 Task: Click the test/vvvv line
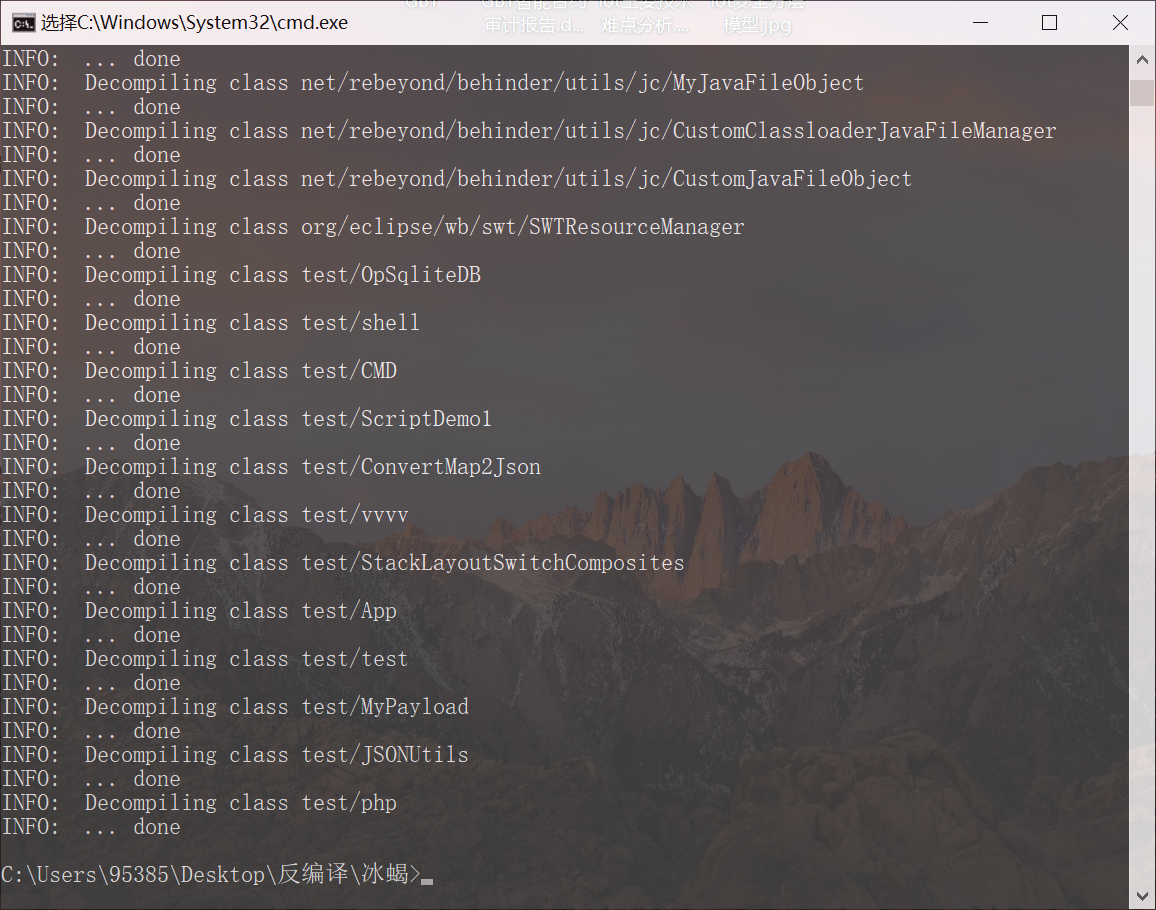tap(205, 515)
